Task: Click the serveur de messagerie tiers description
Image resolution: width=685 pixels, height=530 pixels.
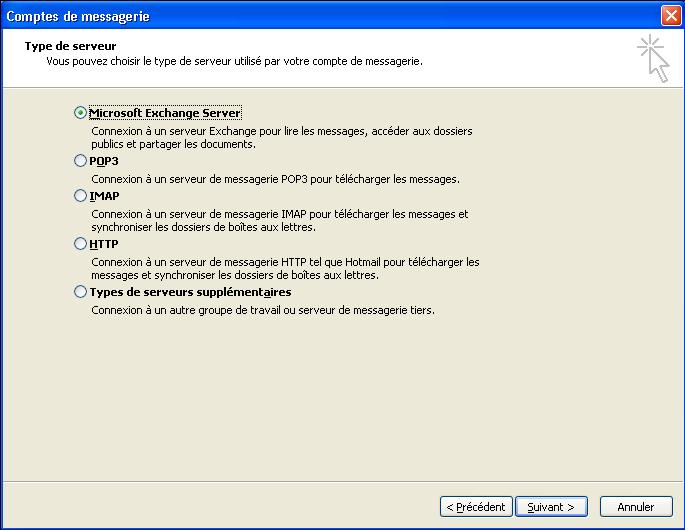Action: (263, 310)
